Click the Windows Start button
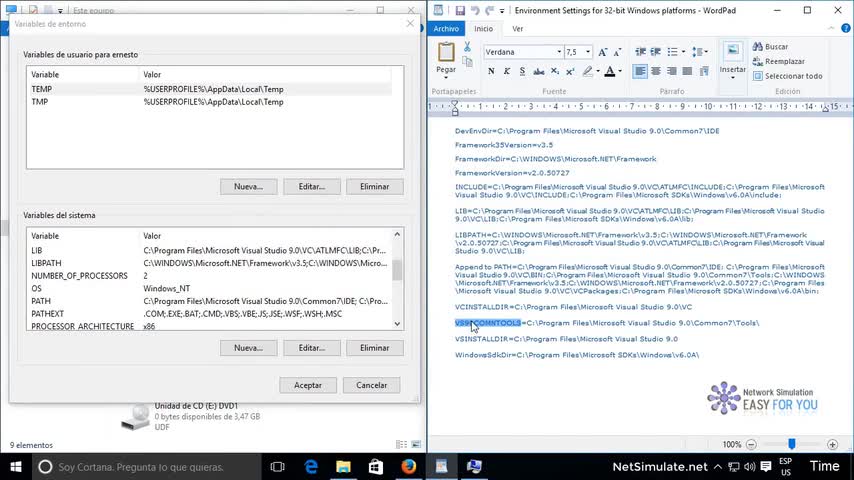This screenshot has width=854, height=480. point(16,467)
